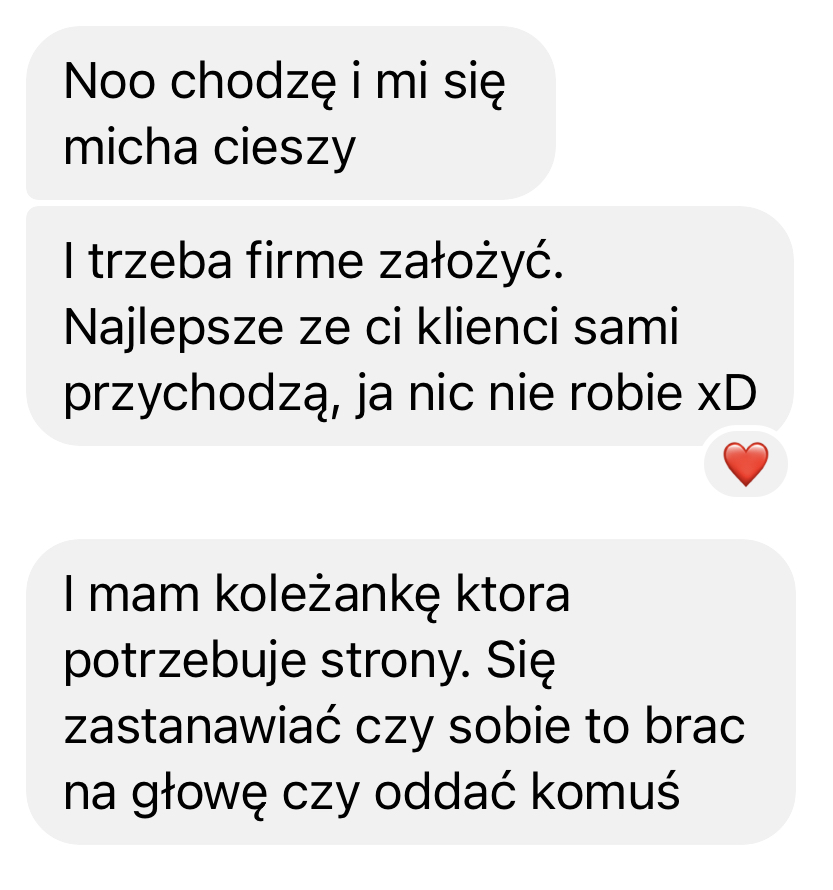Click the word 'strony.' in third bubble
The width and height of the screenshot is (833, 890).
[396, 662]
